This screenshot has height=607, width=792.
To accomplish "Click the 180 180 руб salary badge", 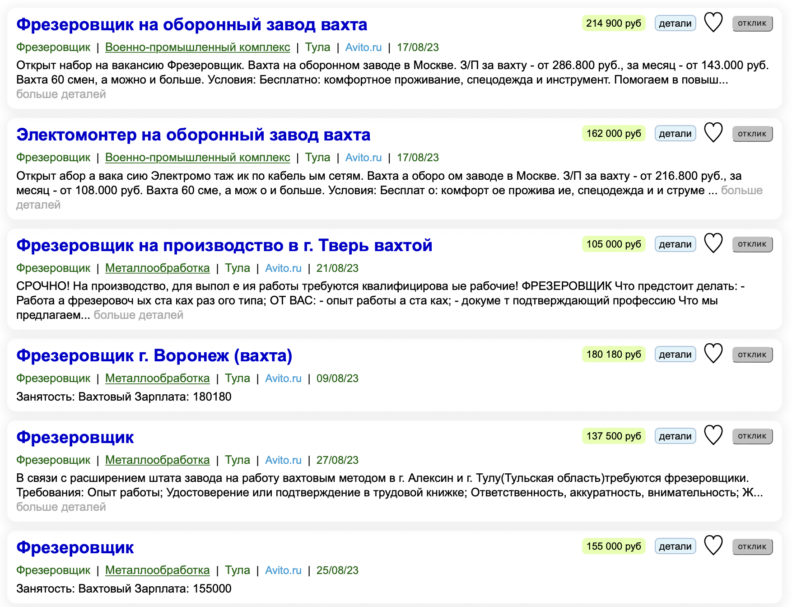I will 614,354.
